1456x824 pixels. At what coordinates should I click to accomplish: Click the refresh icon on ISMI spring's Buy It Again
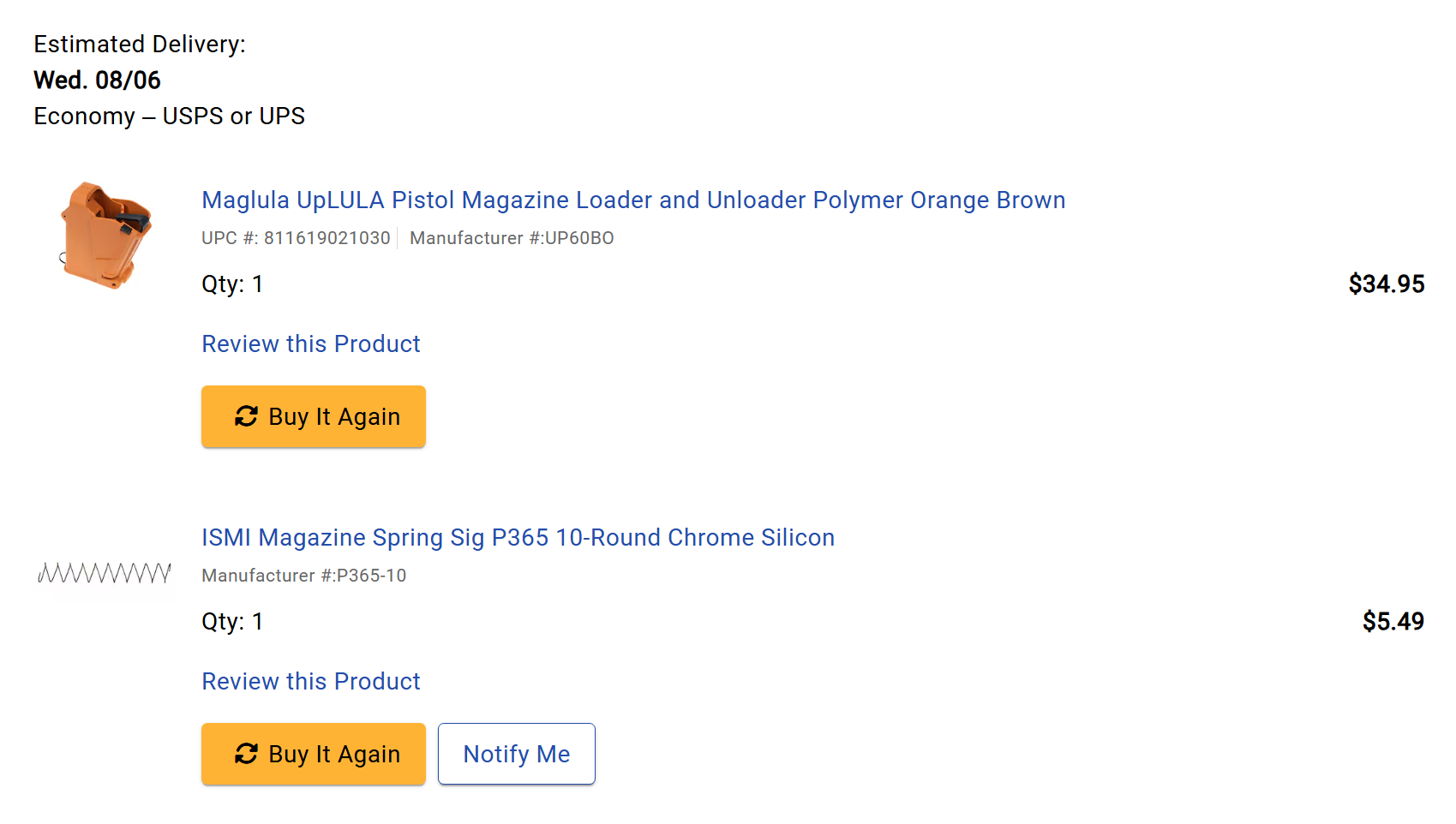(246, 754)
